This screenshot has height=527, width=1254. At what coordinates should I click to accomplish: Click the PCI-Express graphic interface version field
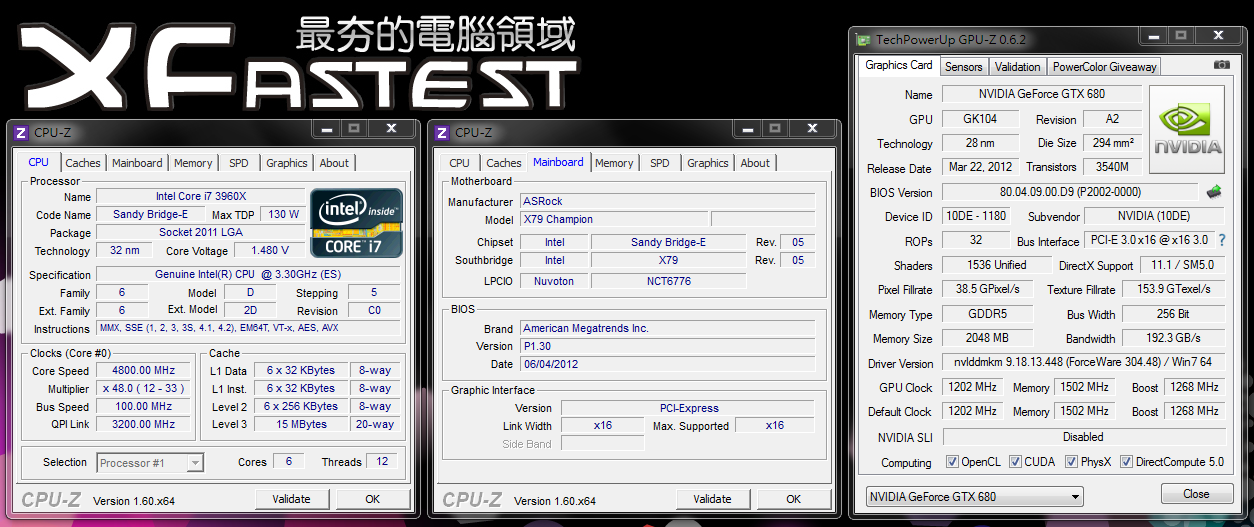[x=687, y=408]
